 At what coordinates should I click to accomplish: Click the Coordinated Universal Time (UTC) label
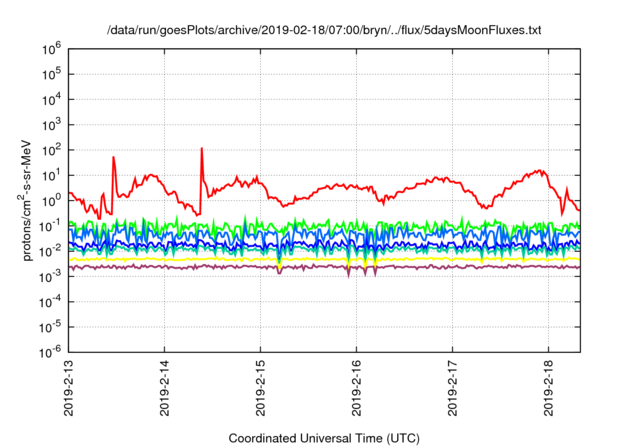click(324, 439)
